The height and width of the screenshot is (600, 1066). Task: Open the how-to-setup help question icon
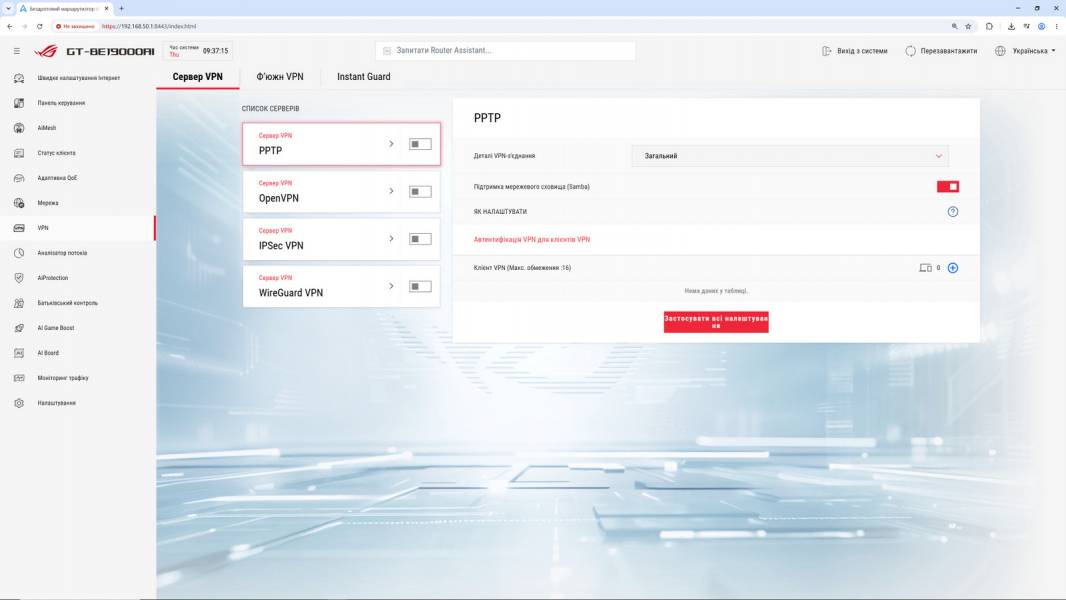click(x=953, y=212)
